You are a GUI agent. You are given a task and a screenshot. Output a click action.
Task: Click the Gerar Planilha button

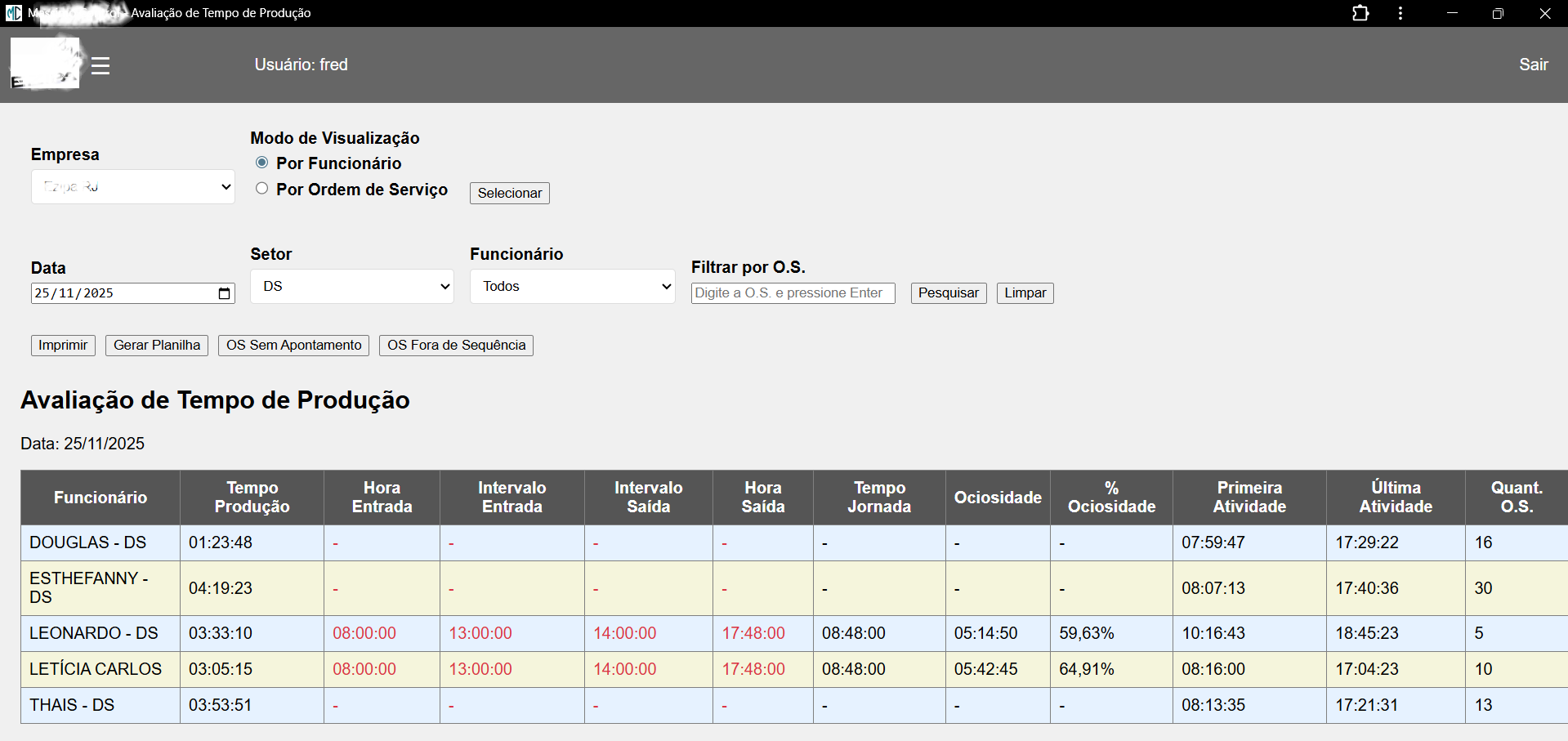[x=157, y=346]
